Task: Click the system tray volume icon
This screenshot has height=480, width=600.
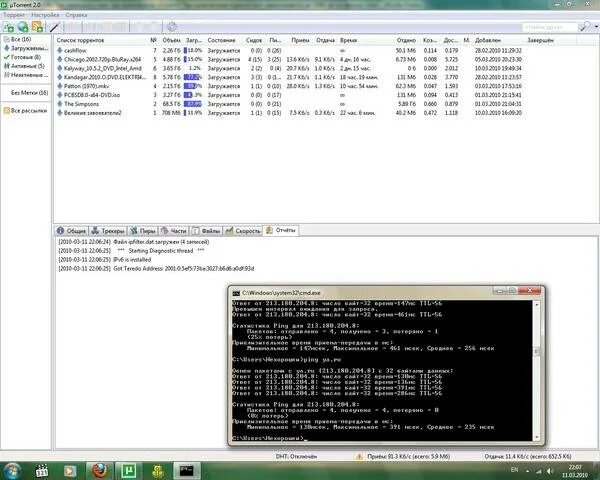Action: click(x=549, y=471)
